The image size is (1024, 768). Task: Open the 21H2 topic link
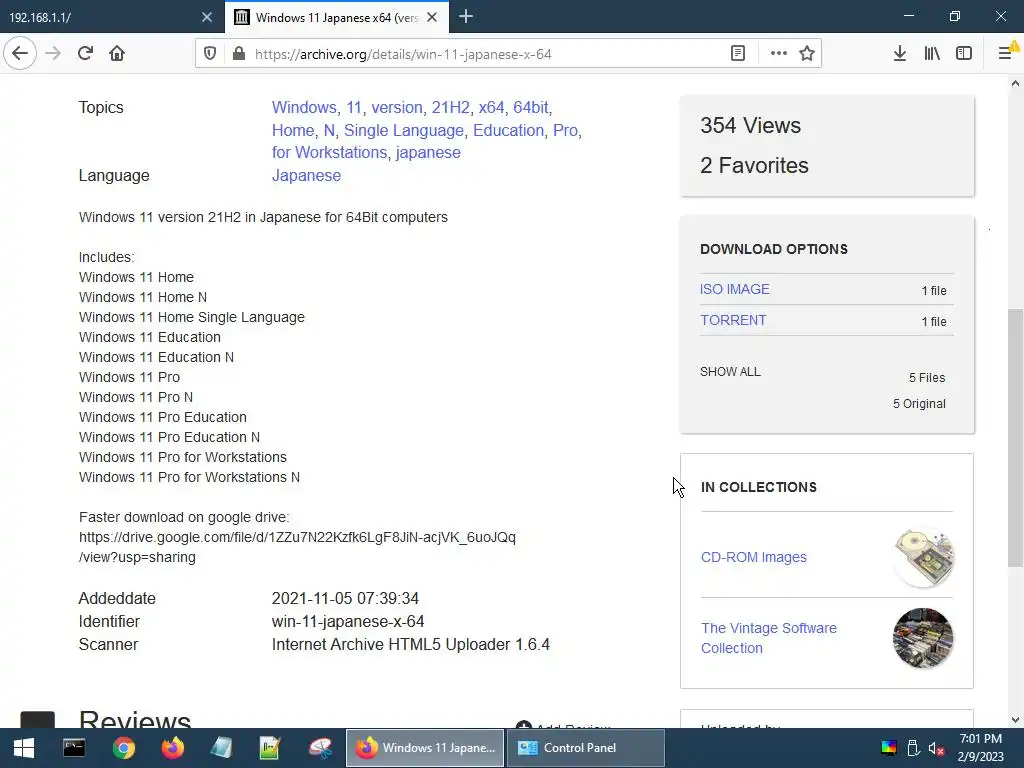[451, 107]
